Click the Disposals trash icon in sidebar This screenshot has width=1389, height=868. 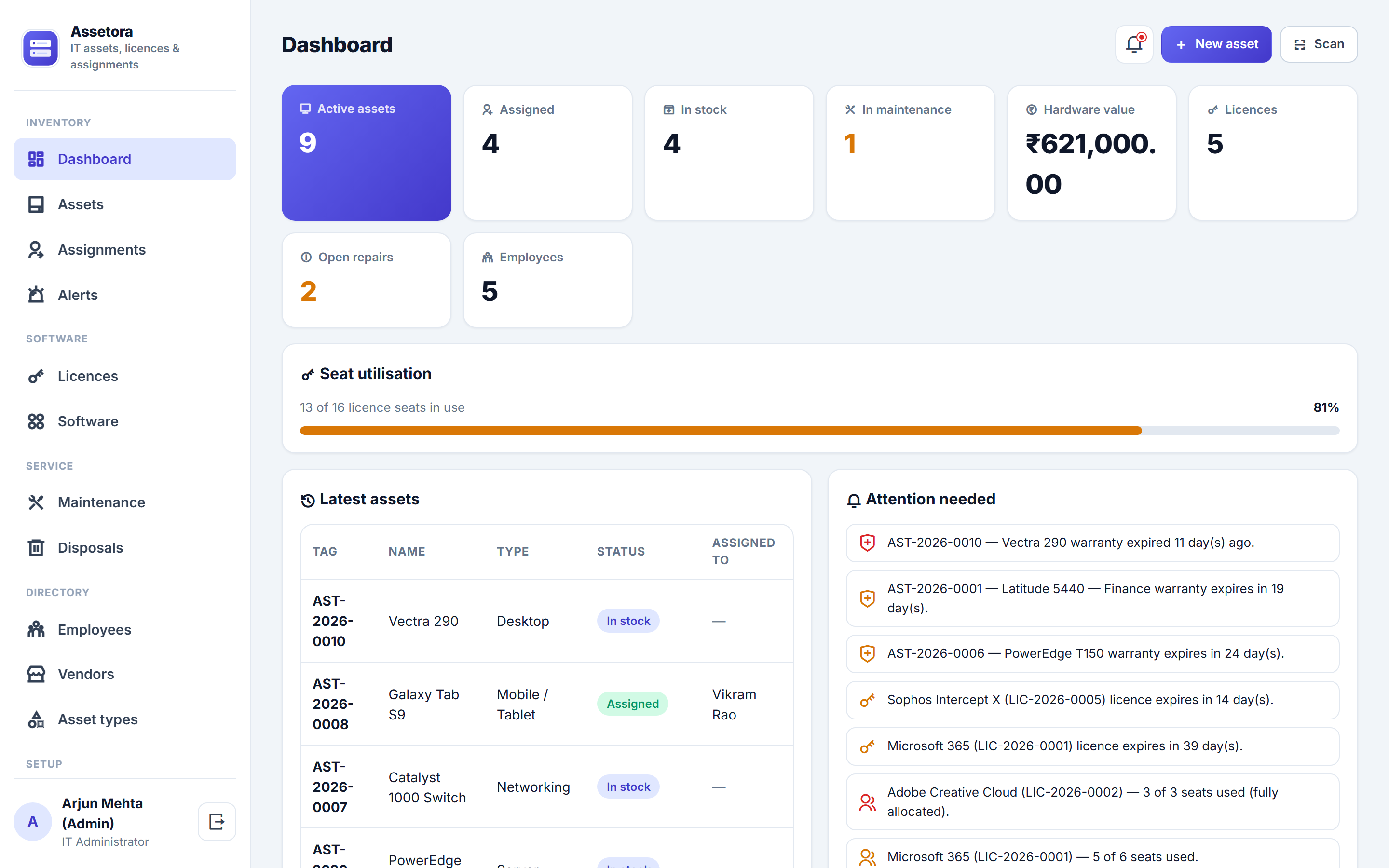[36, 548]
